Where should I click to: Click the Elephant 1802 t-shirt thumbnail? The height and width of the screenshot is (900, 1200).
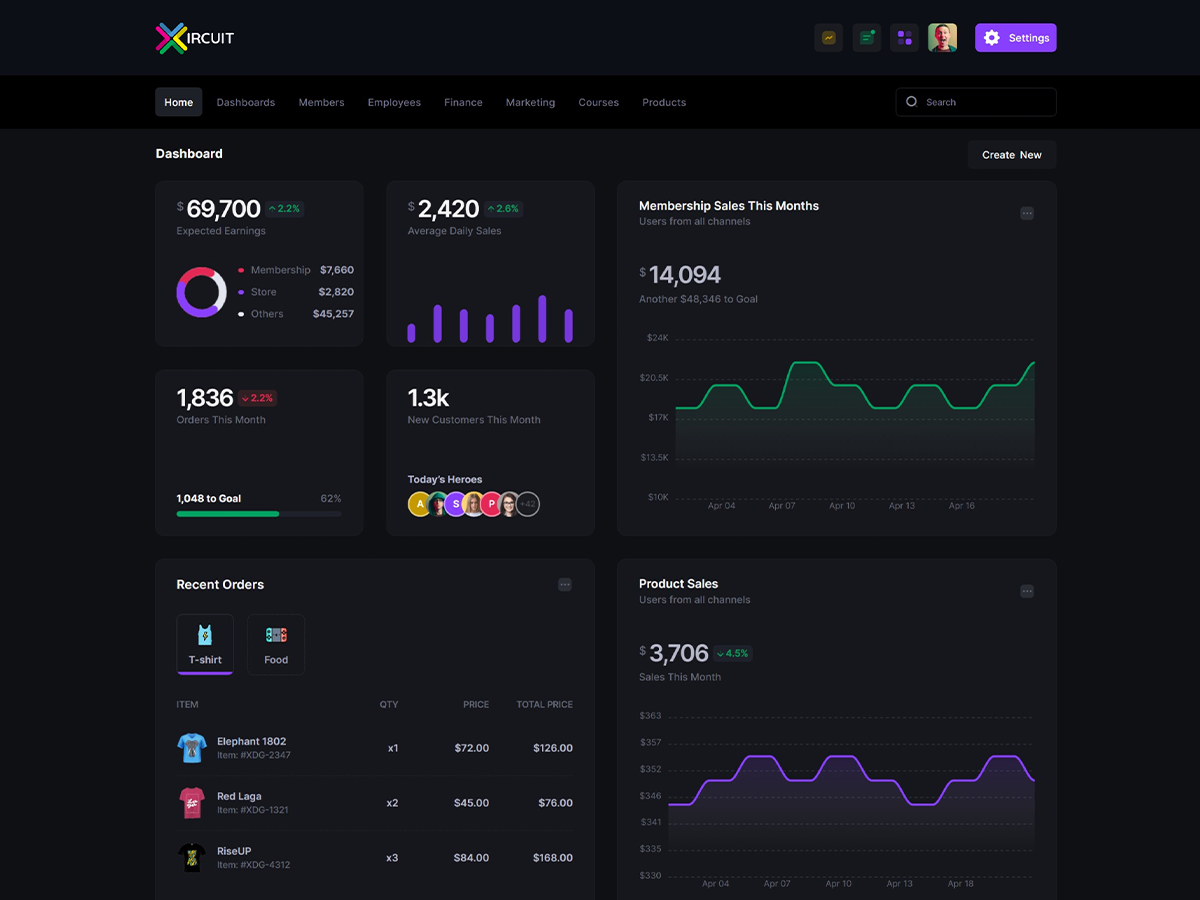pos(192,747)
